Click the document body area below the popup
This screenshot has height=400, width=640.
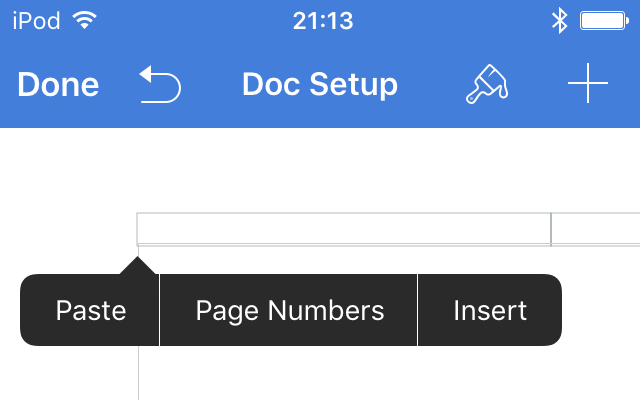(x=388, y=372)
